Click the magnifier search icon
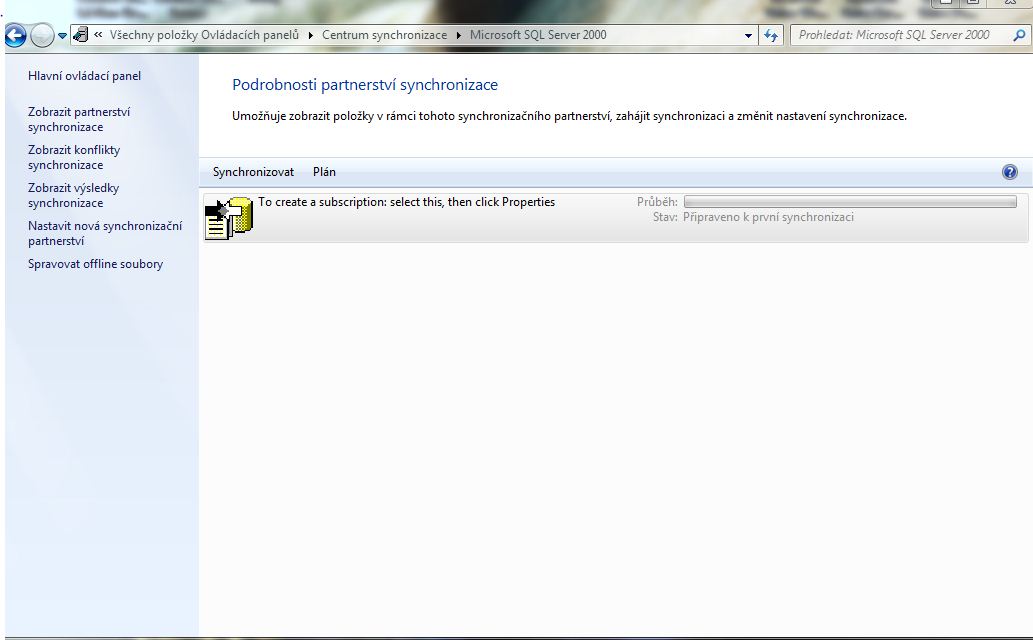This screenshot has height=640, width=1033. pos(1019,36)
